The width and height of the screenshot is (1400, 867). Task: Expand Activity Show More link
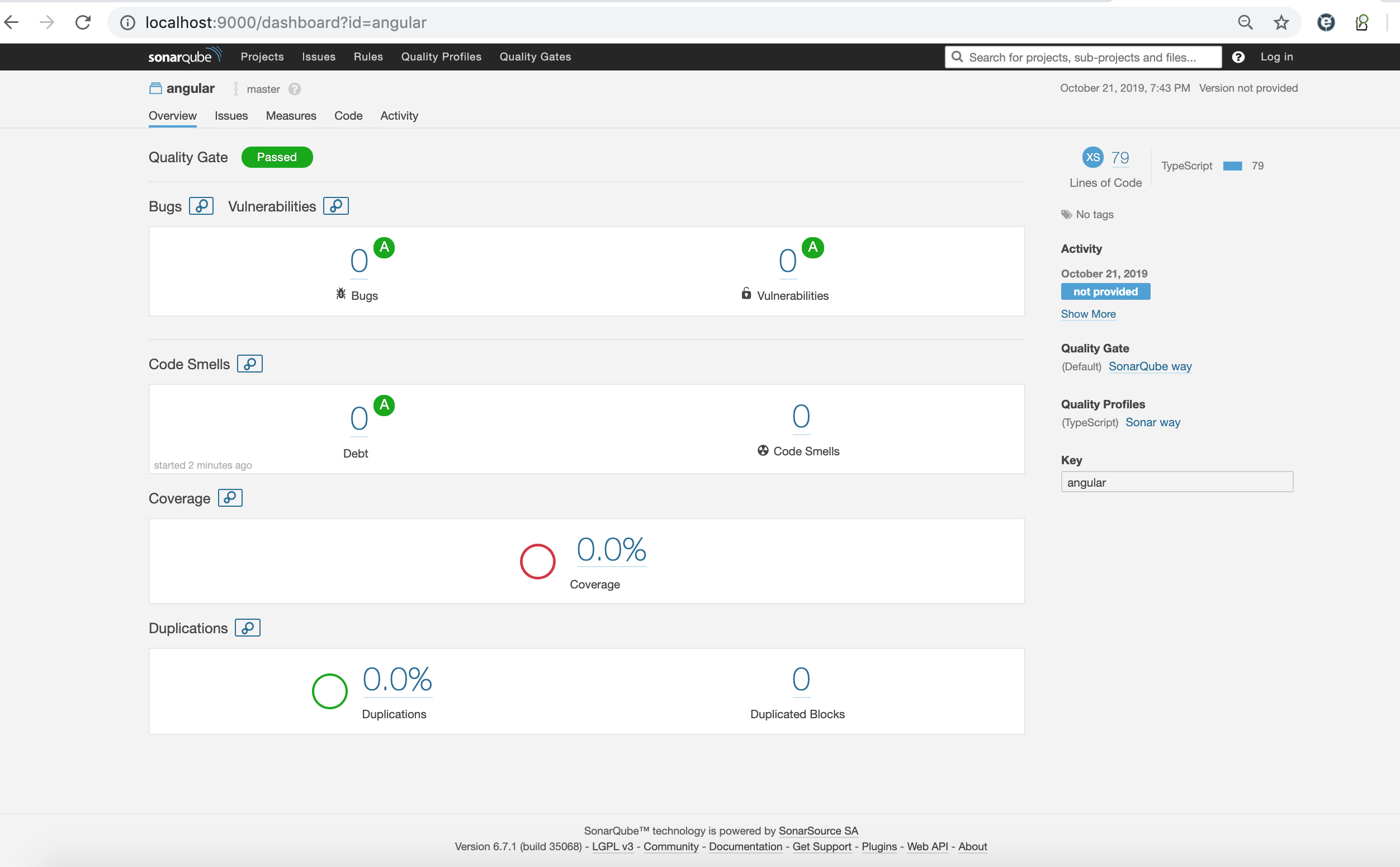(1089, 314)
